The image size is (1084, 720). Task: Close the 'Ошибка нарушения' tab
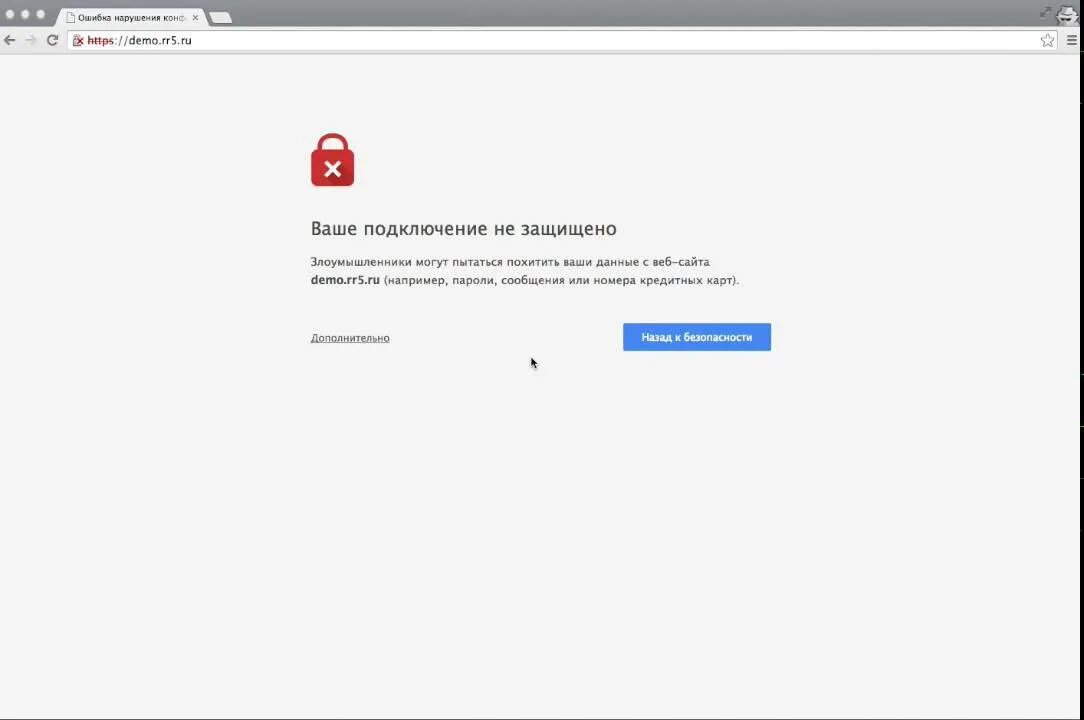tap(195, 18)
